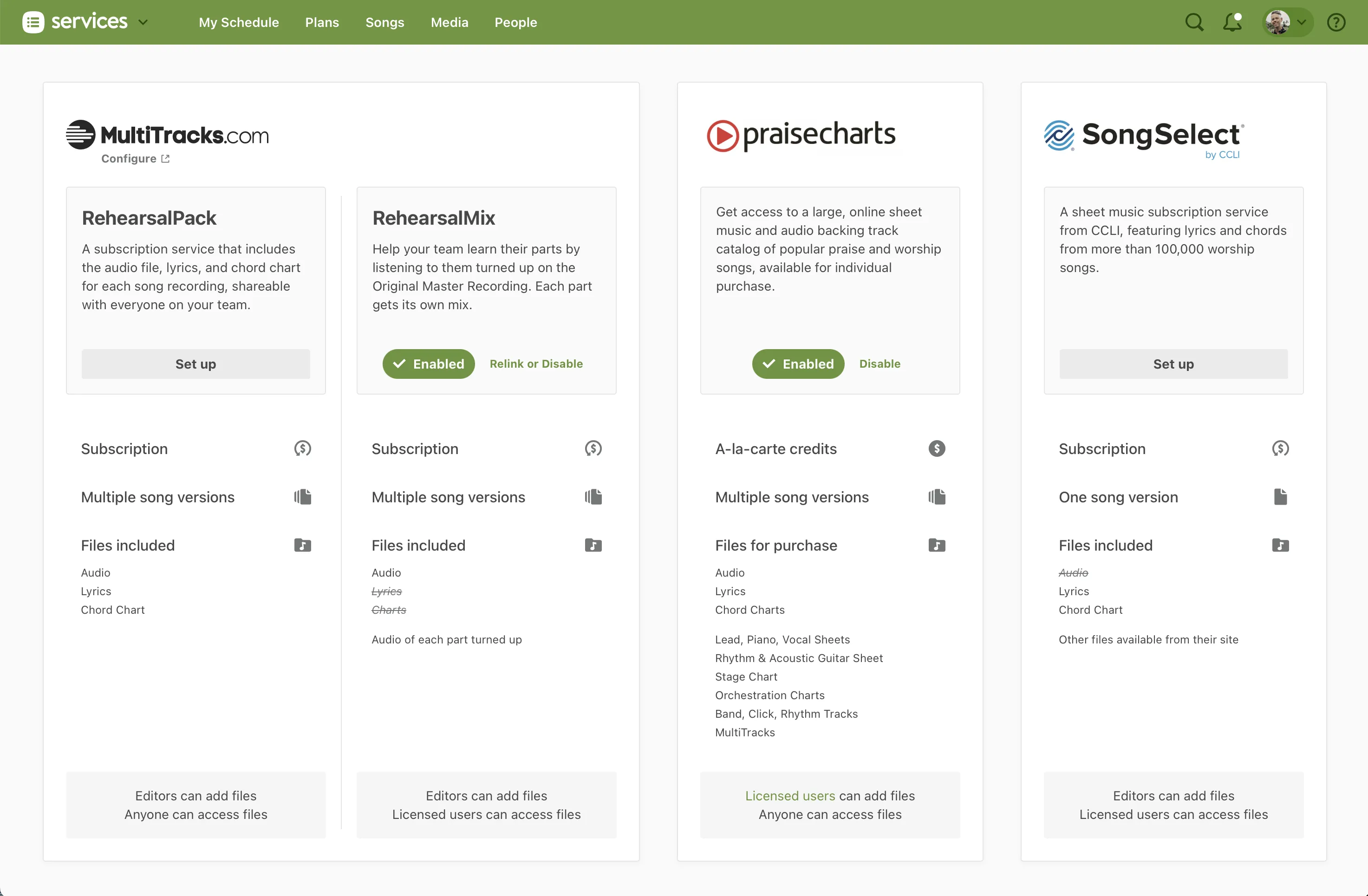Screen dimensions: 1368x896
Task: Select the Plans menu item
Action: (x=322, y=22)
